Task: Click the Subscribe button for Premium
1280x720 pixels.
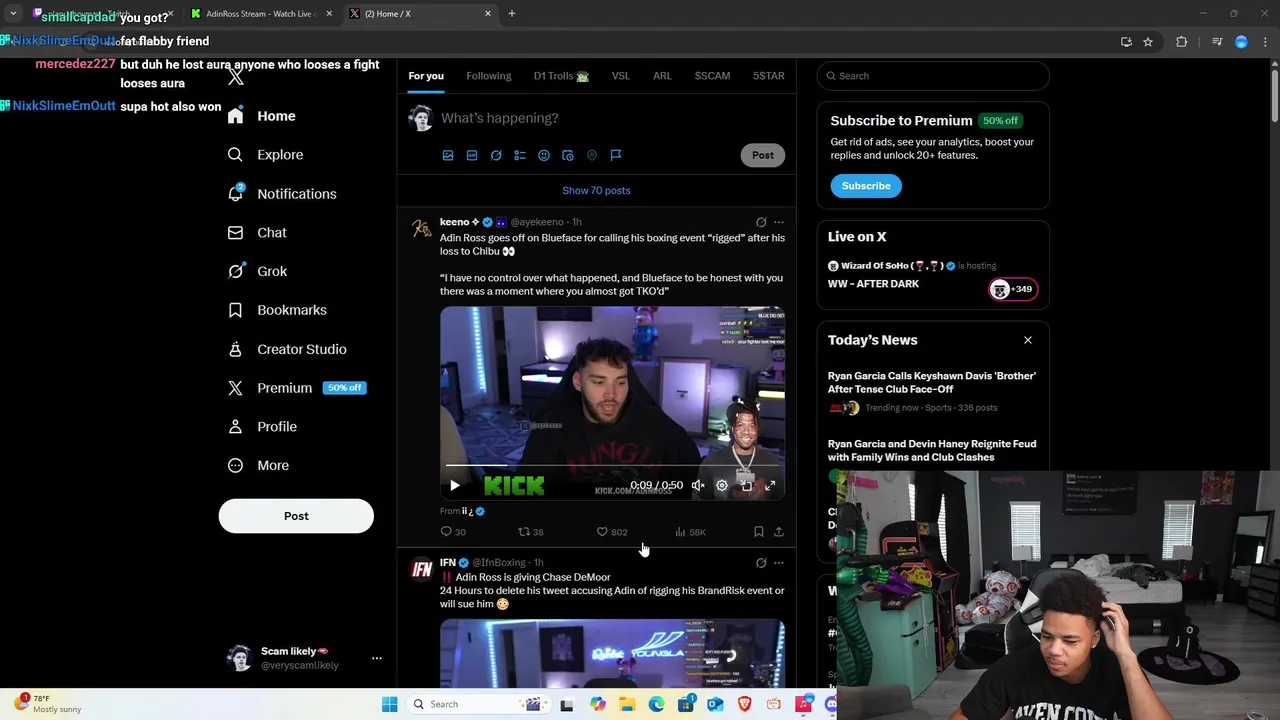Action: (x=866, y=186)
